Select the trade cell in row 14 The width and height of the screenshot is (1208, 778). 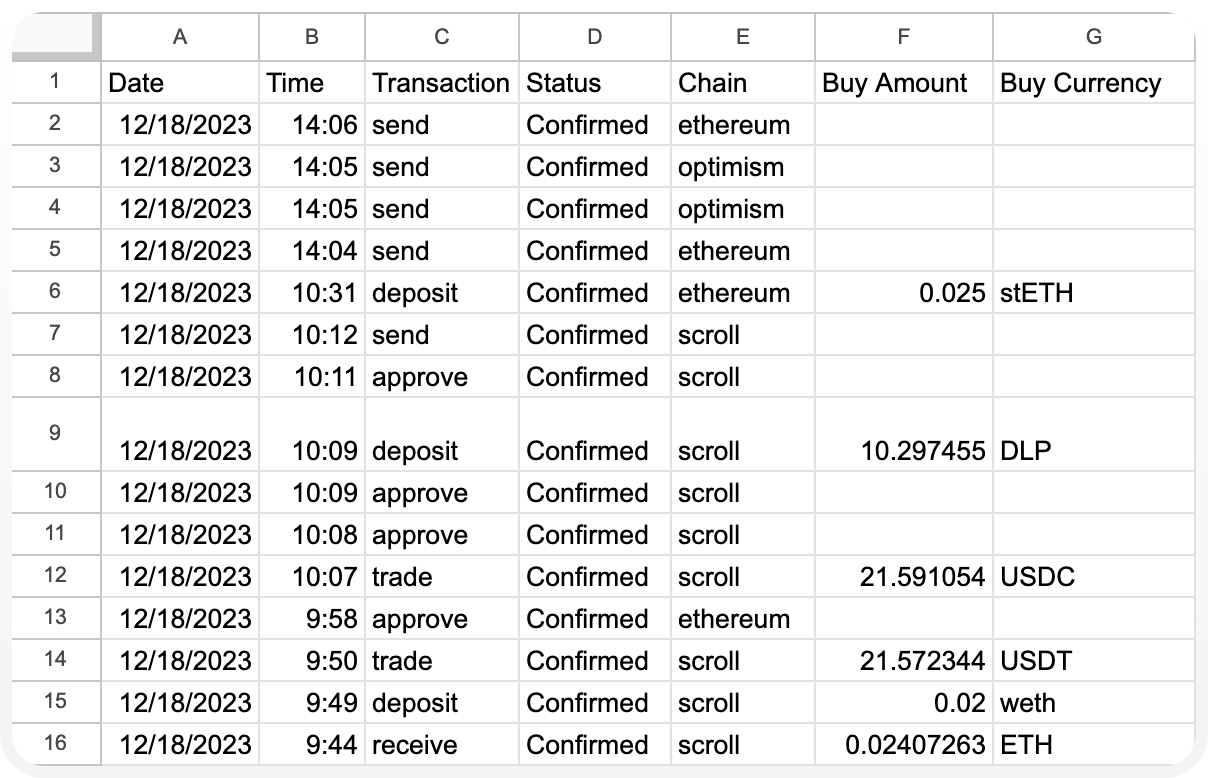pyautogui.click(x=441, y=660)
